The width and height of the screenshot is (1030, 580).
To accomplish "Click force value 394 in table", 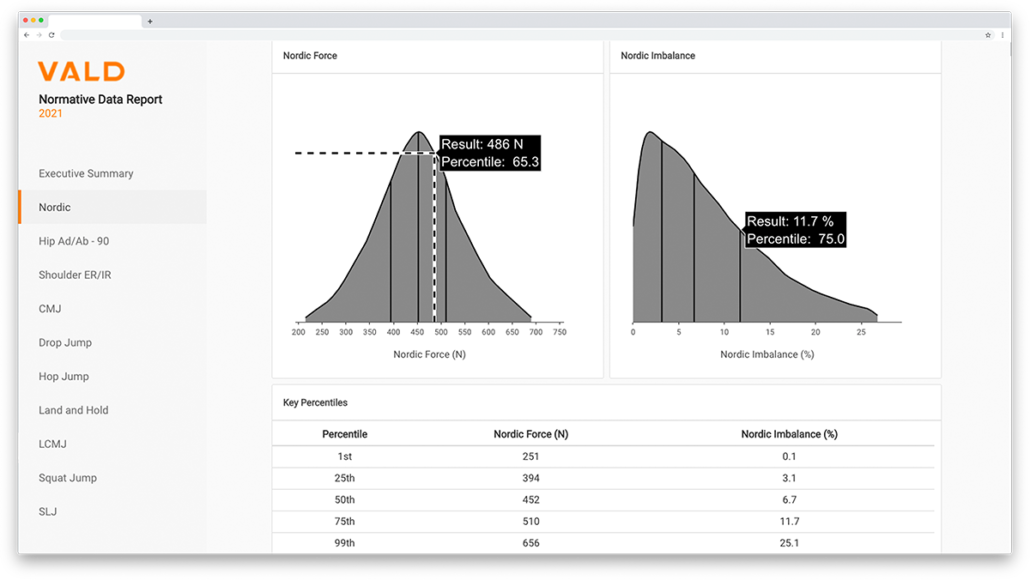I will [x=531, y=478].
